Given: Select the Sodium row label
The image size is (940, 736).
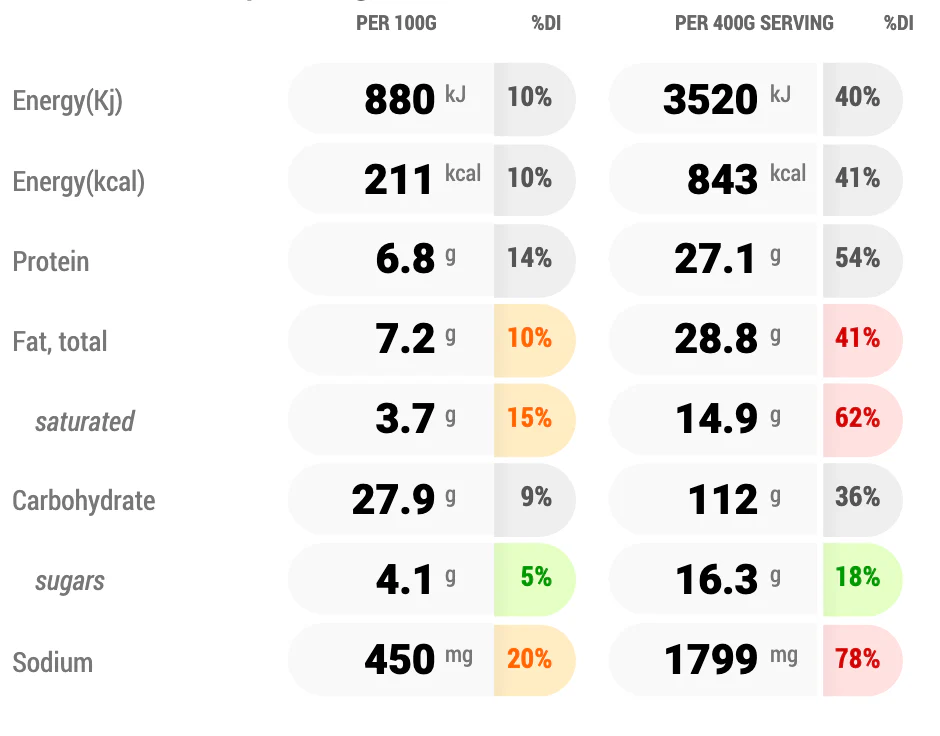Looking at the screenshot, I should [53, 663].
